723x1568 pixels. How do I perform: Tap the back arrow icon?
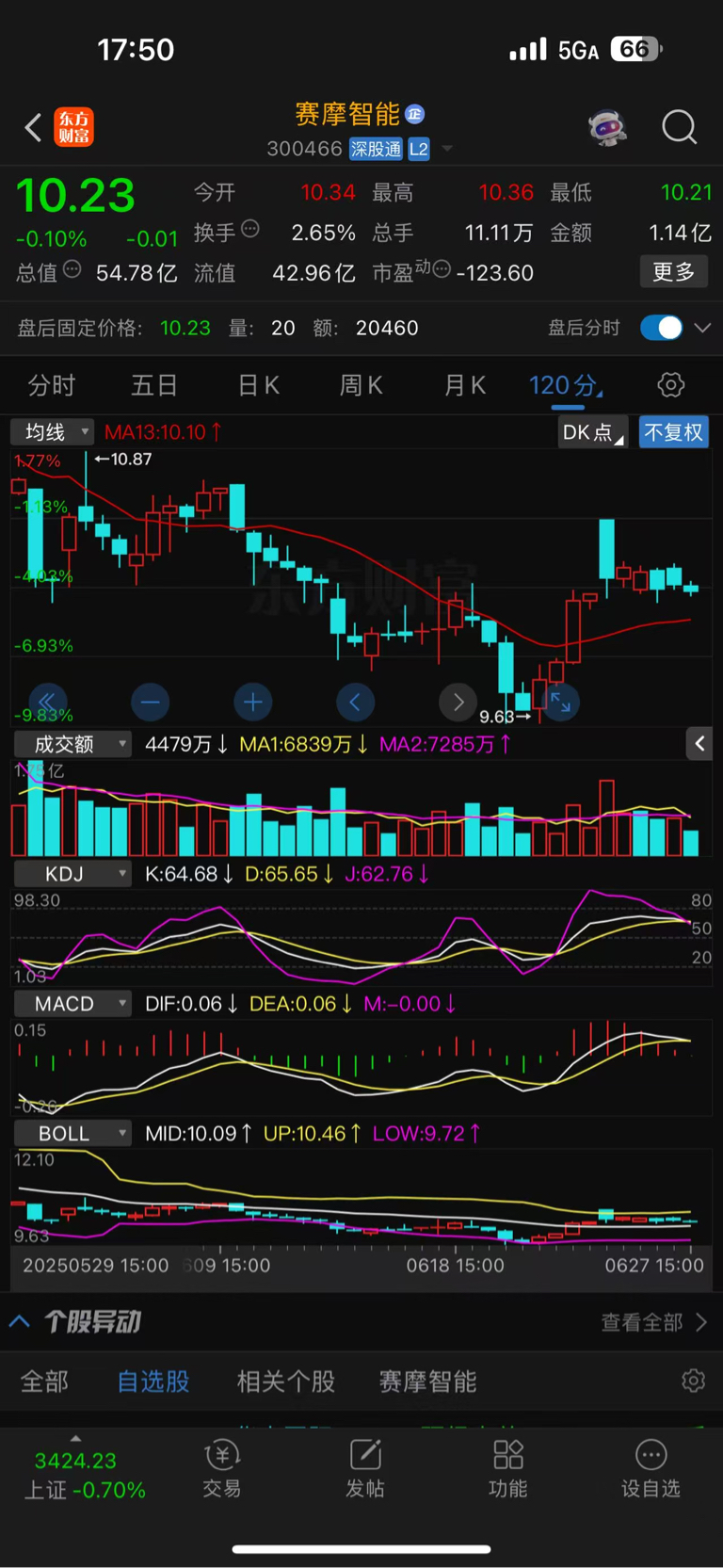pos(33,127)
